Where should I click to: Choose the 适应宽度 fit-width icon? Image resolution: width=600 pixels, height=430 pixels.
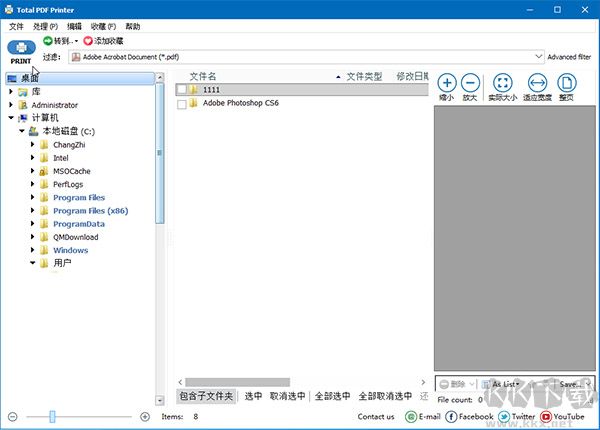click(537, 83)
